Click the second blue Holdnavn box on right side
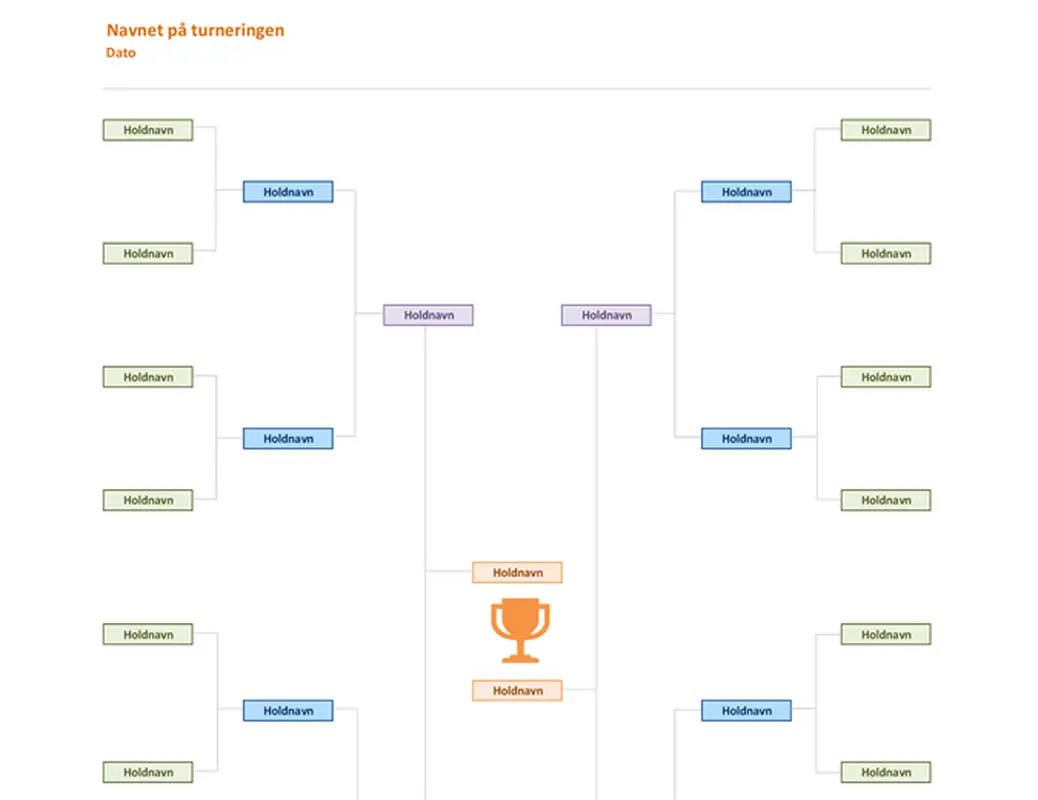Image resolution: width=1038 pixels, height=800 pixels. [746, 439]
